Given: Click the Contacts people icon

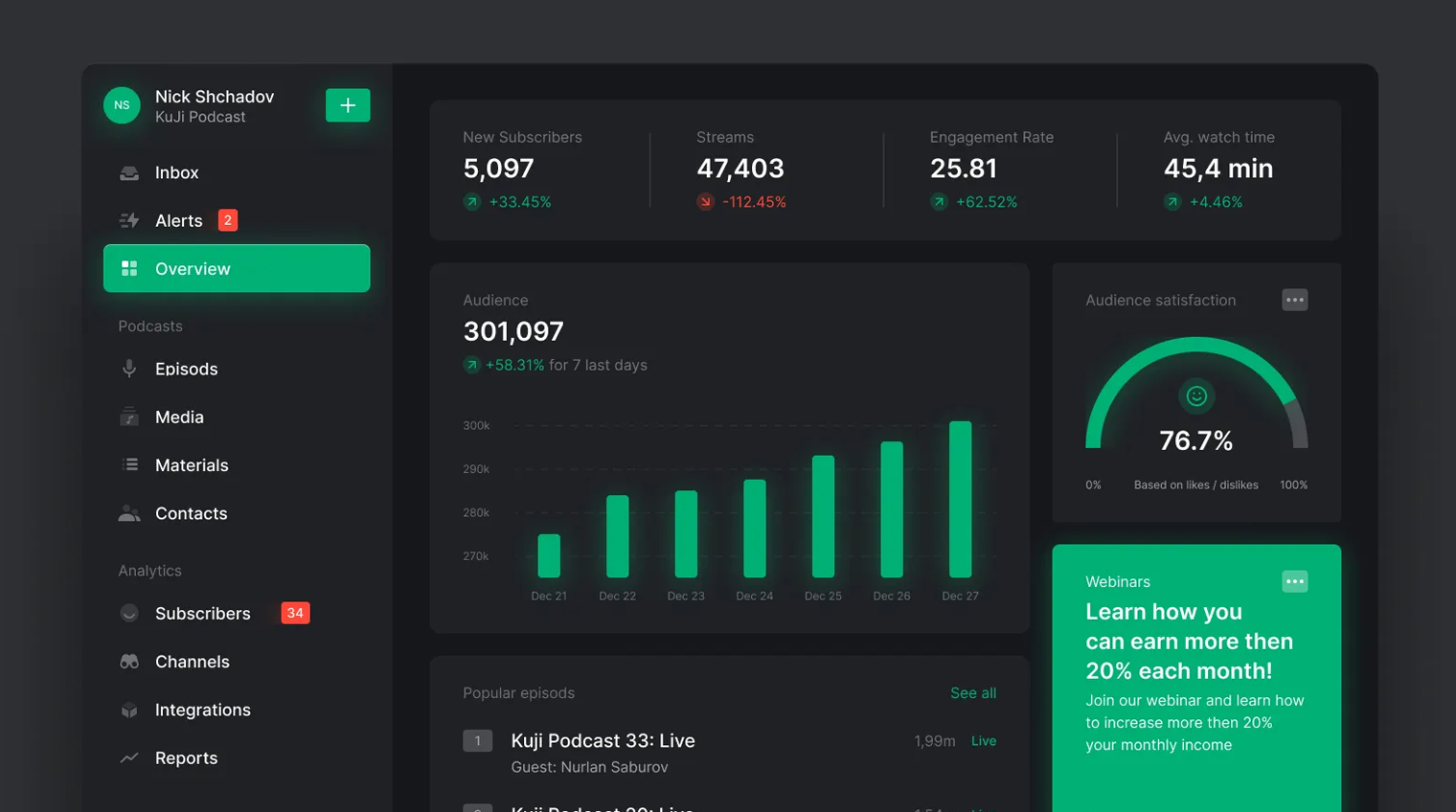Looking at the screenshot, I should 129,513.
